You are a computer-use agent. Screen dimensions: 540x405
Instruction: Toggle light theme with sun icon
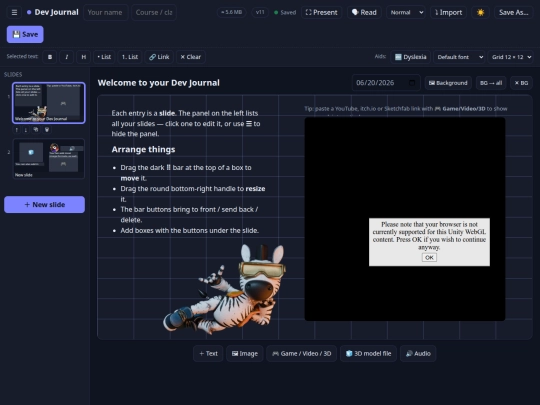coord(480,12)
